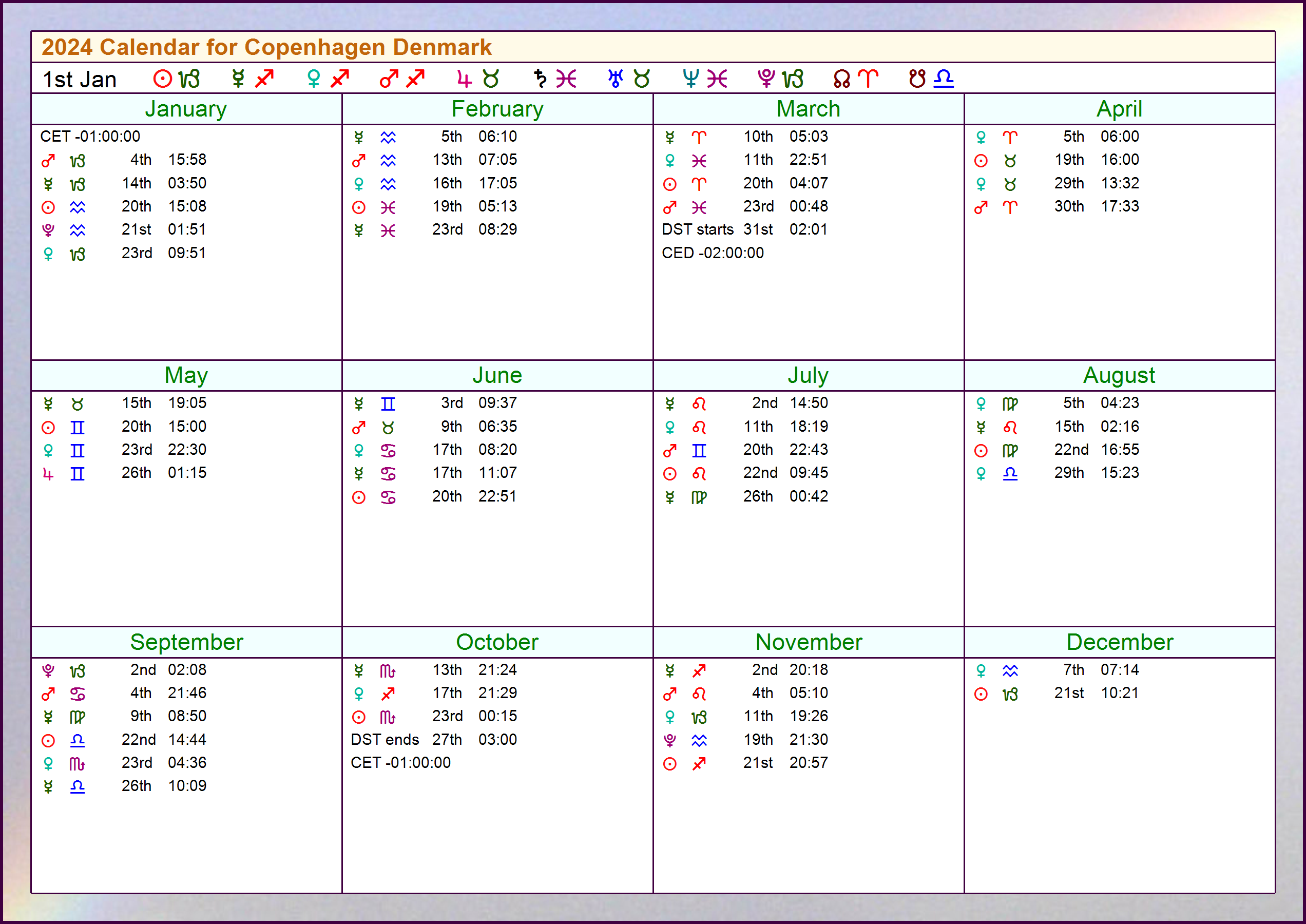
Task: Select the February month header
Action: [x=497, y=109]
